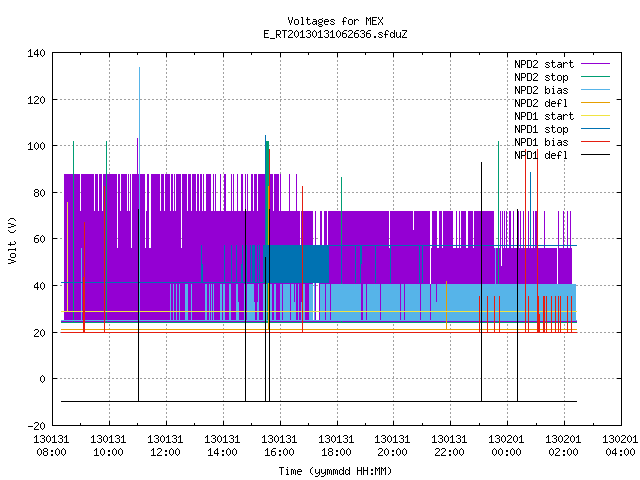Click the light blue NPD2 bias legend line
Viewport: 640px width, 480px height.
[x=596, y=89]
